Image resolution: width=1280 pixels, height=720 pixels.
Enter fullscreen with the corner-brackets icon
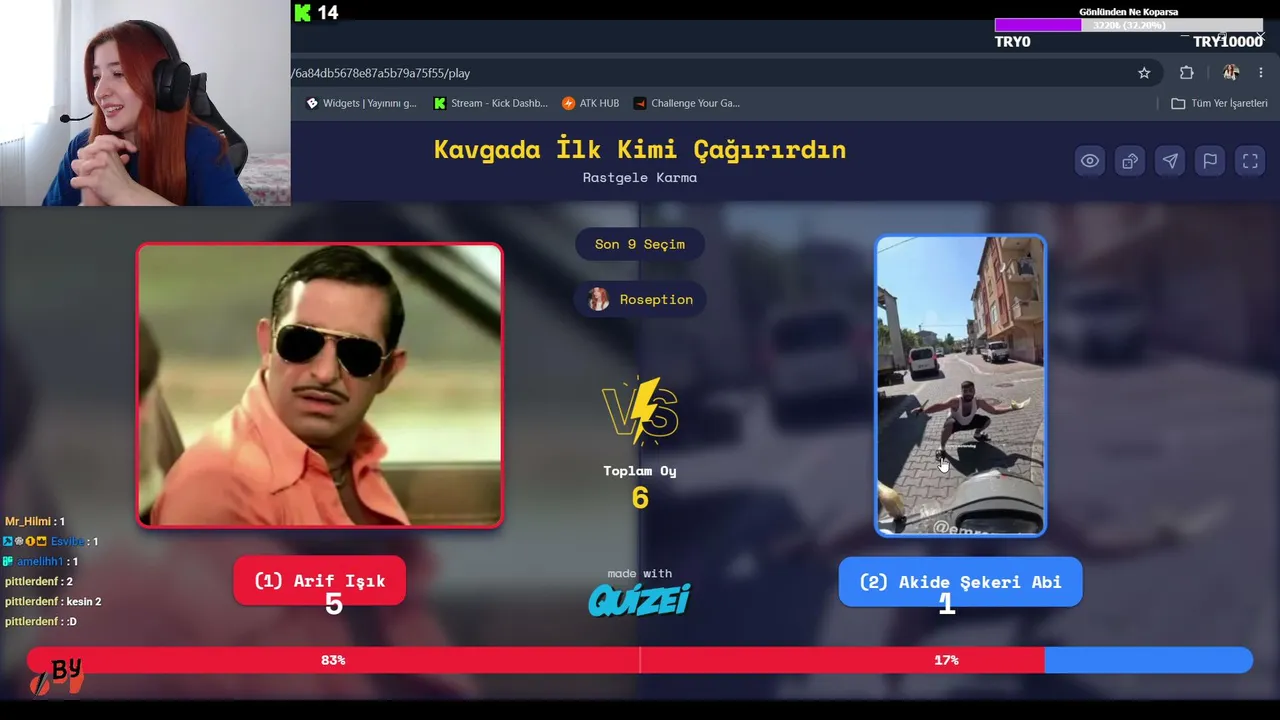pyautogui.click(x=1250, y=161)
